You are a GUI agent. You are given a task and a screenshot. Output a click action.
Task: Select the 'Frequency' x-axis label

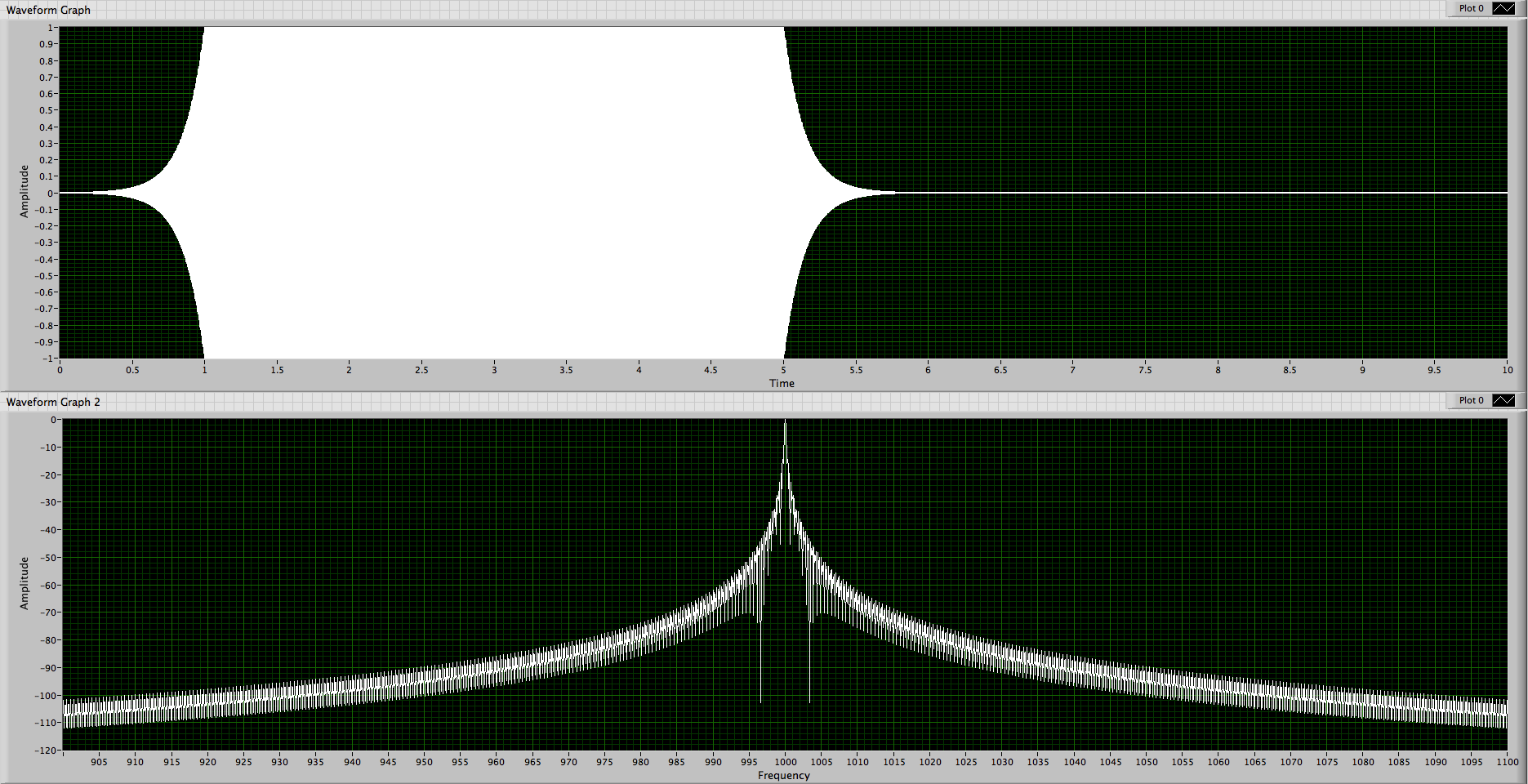[783, 775]
